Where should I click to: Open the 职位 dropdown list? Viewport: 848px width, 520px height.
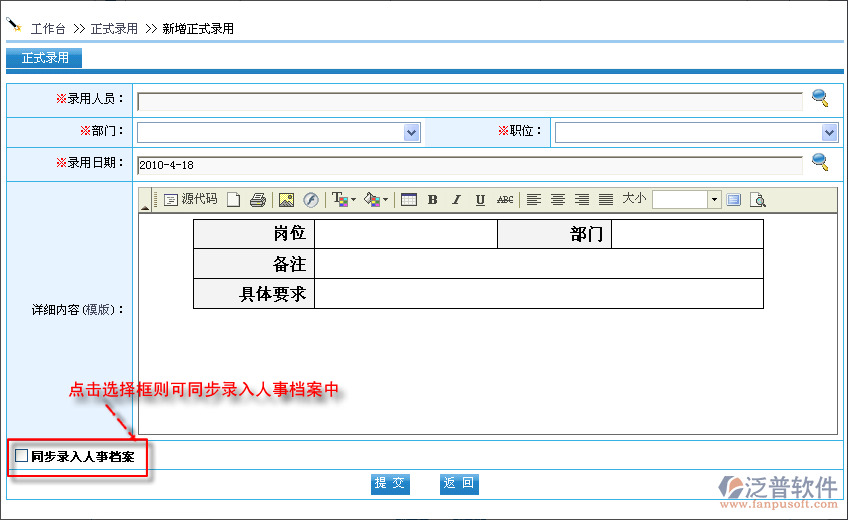(x=829, y=132)
